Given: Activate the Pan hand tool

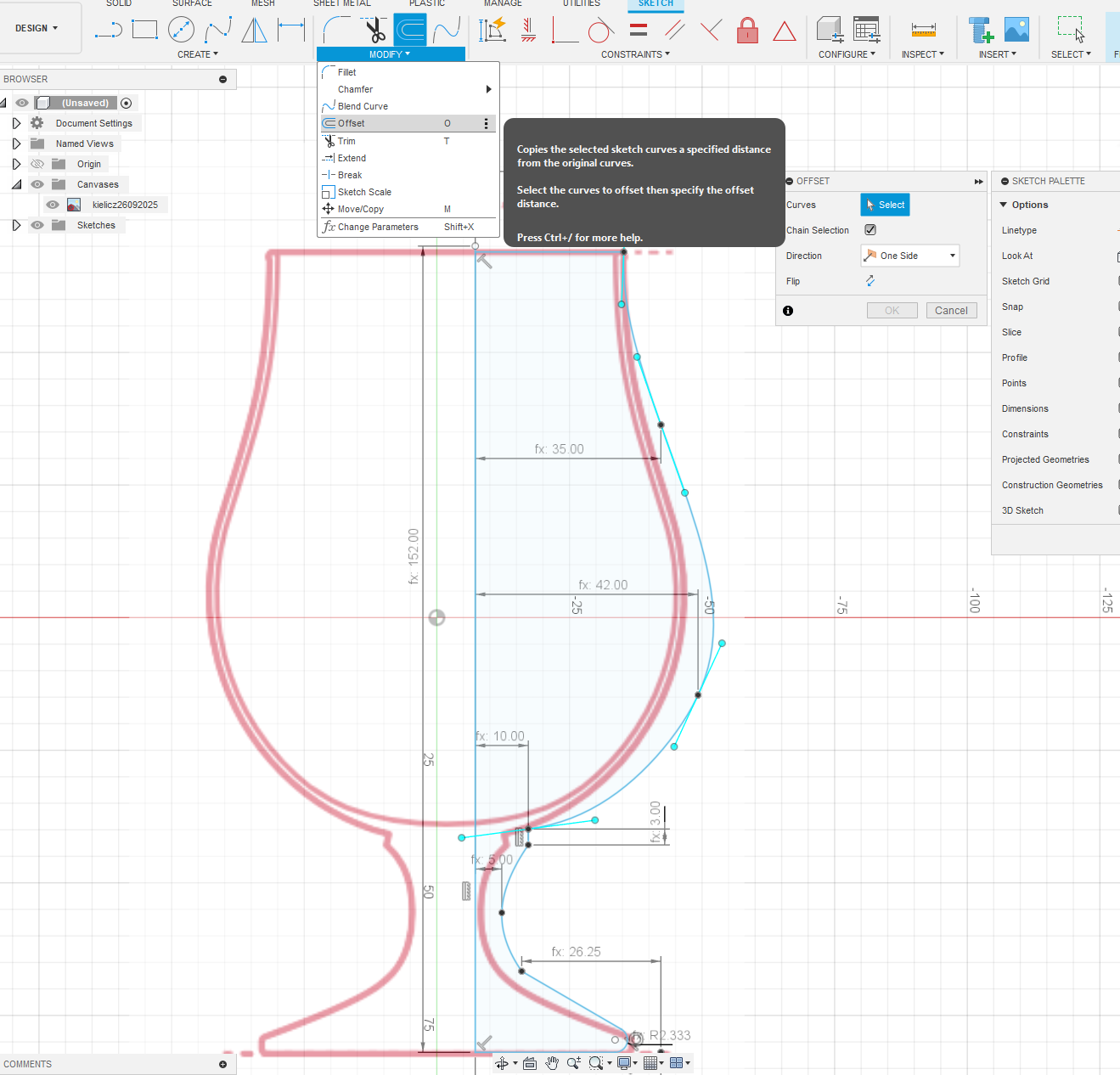Looking at the screenshot, I should [x=552, y=1063].
